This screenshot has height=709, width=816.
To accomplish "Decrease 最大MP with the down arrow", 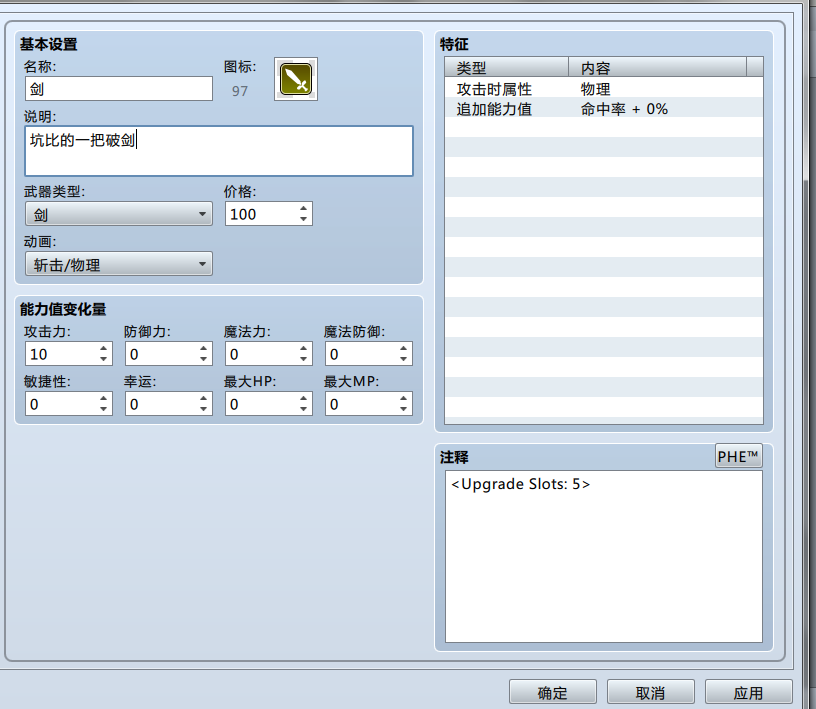I will (403, 410).
